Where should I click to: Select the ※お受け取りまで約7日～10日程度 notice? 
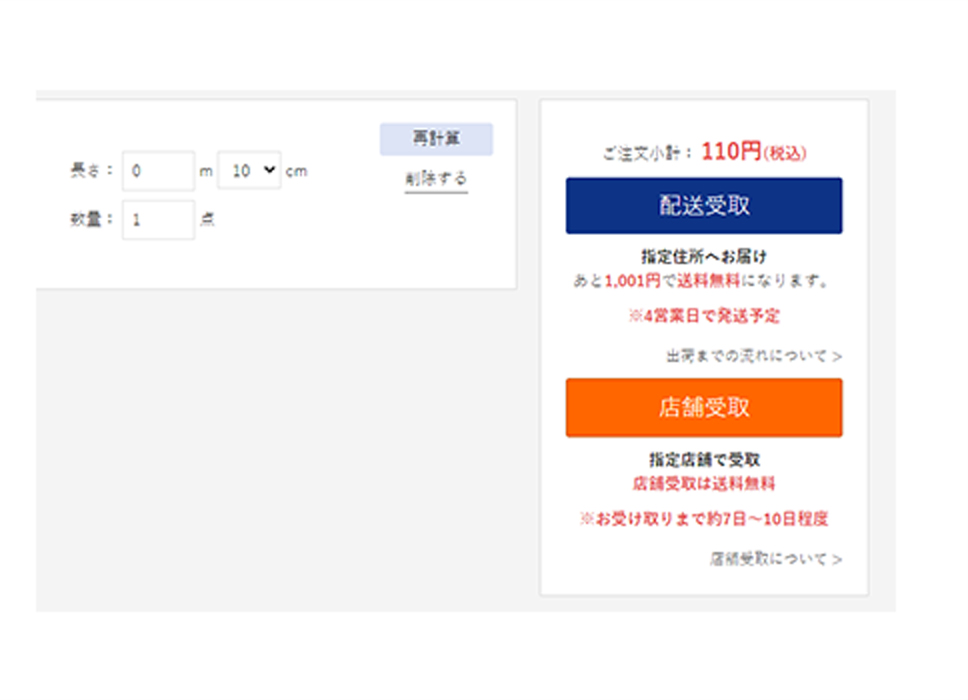click(x=704, y=519)
